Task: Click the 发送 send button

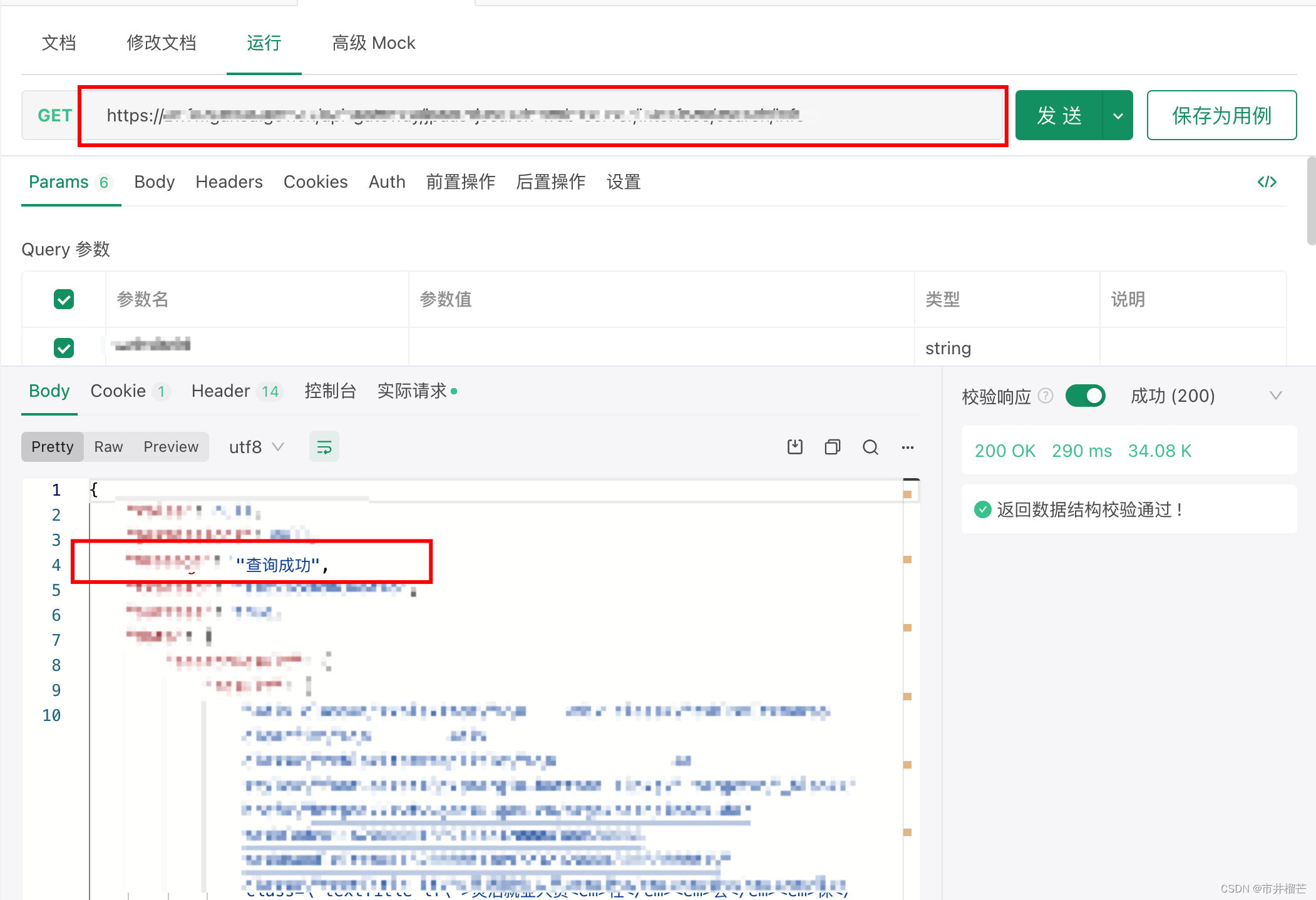Action: tap(1059, 116)
